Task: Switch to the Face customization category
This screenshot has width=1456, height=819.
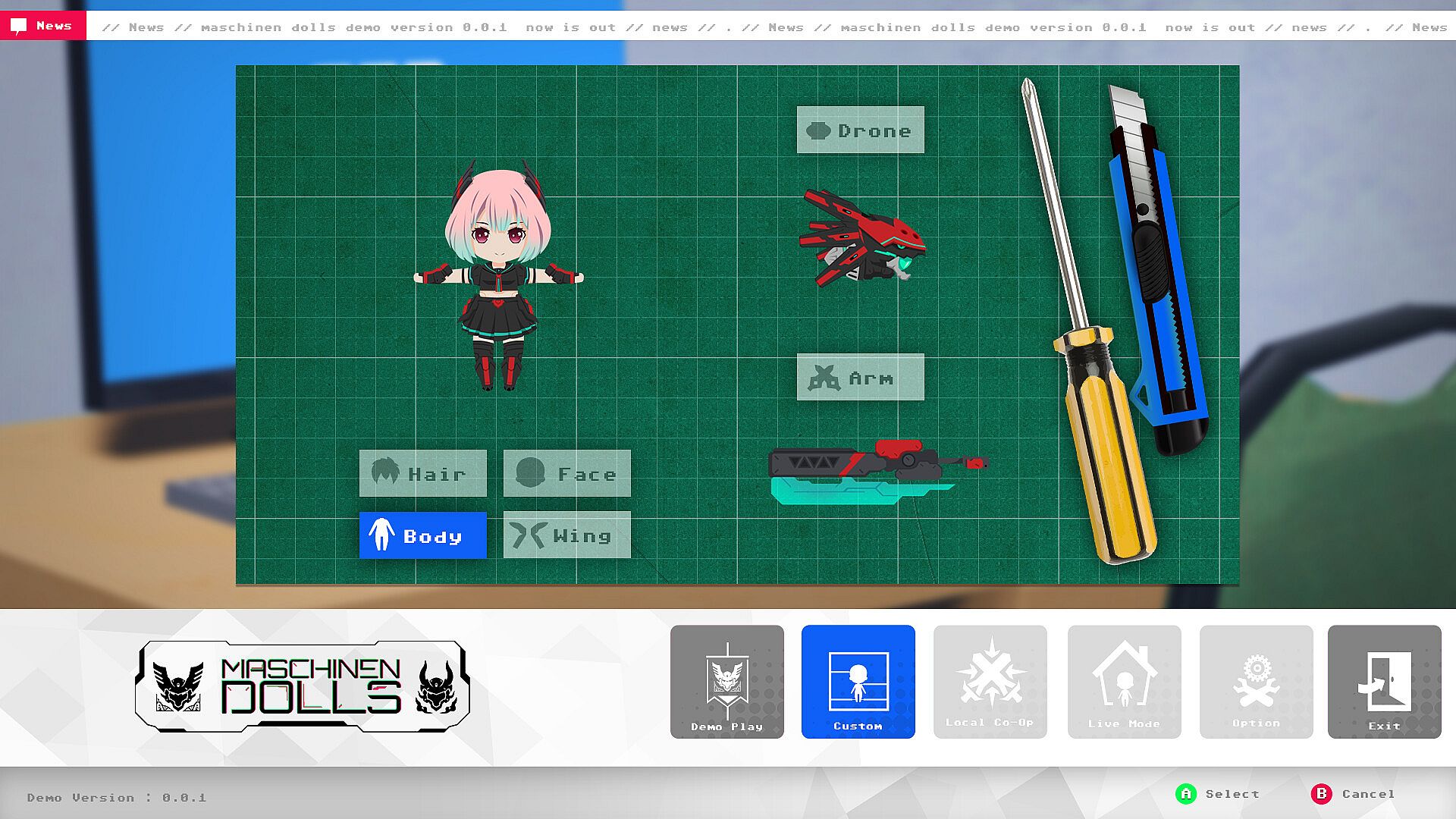Action: click(x=566, y=473)
